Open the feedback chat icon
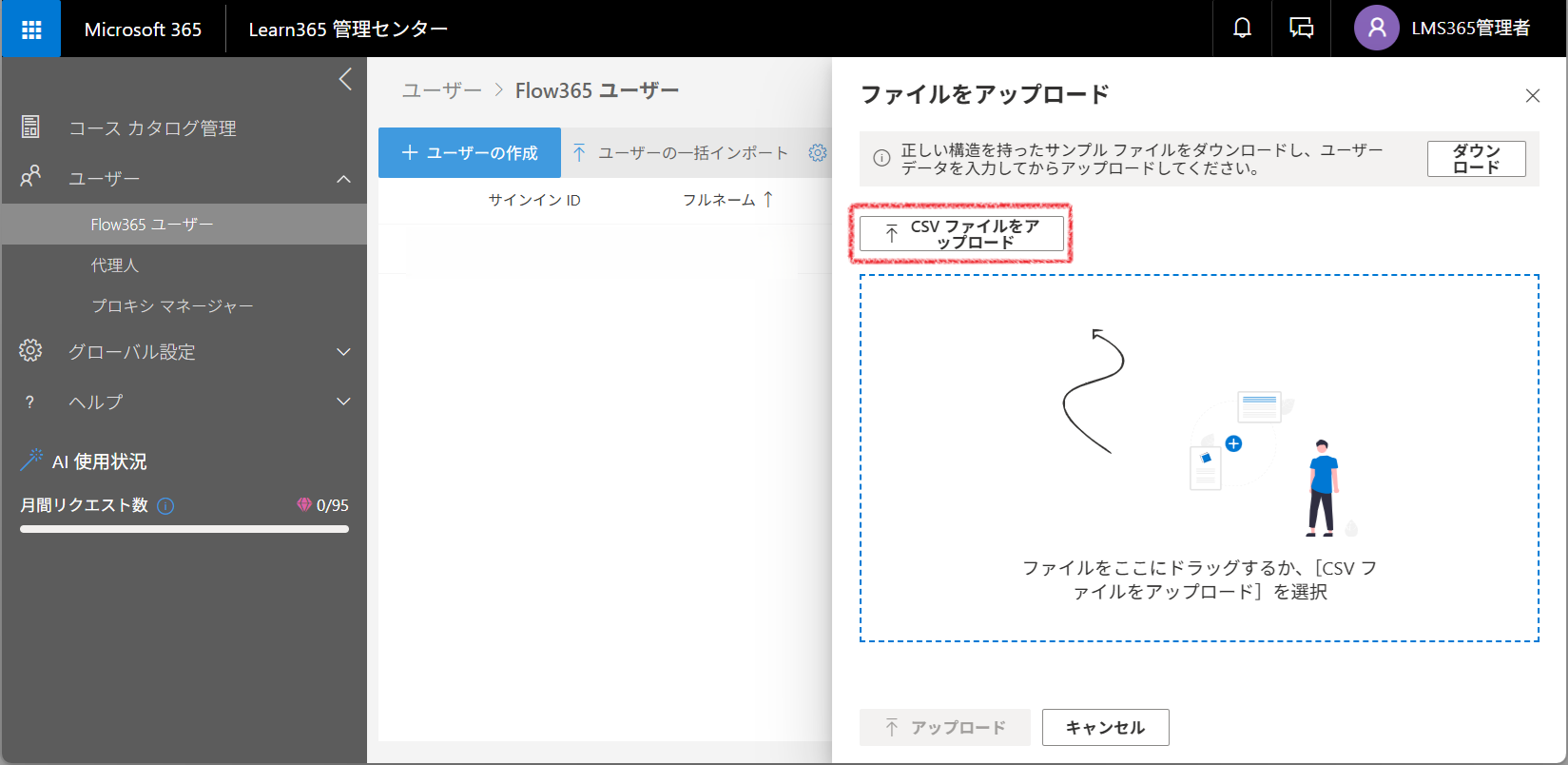 1301,29
